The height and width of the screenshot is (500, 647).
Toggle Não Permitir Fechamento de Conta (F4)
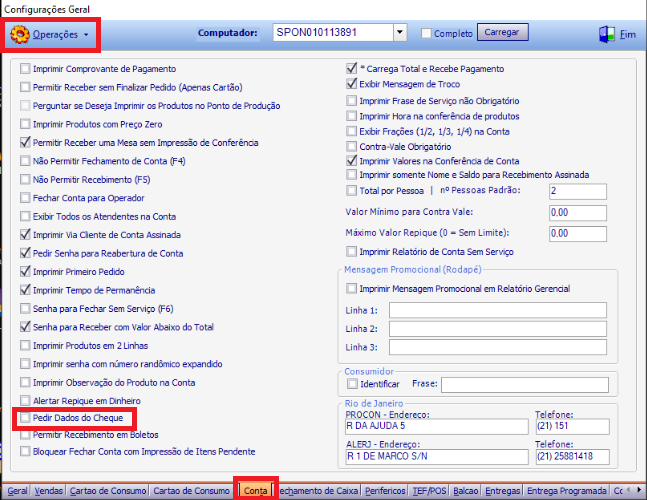coord(25,160)
